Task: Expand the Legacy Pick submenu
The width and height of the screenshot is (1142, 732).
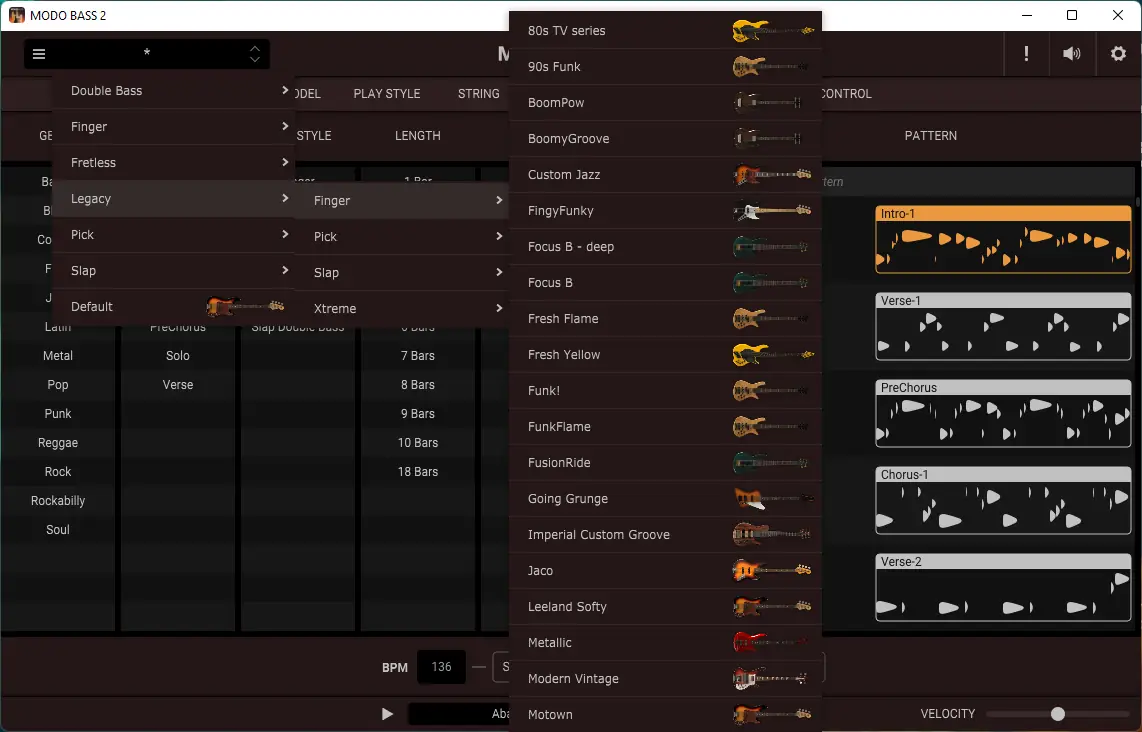Action: tap(402, 237)
